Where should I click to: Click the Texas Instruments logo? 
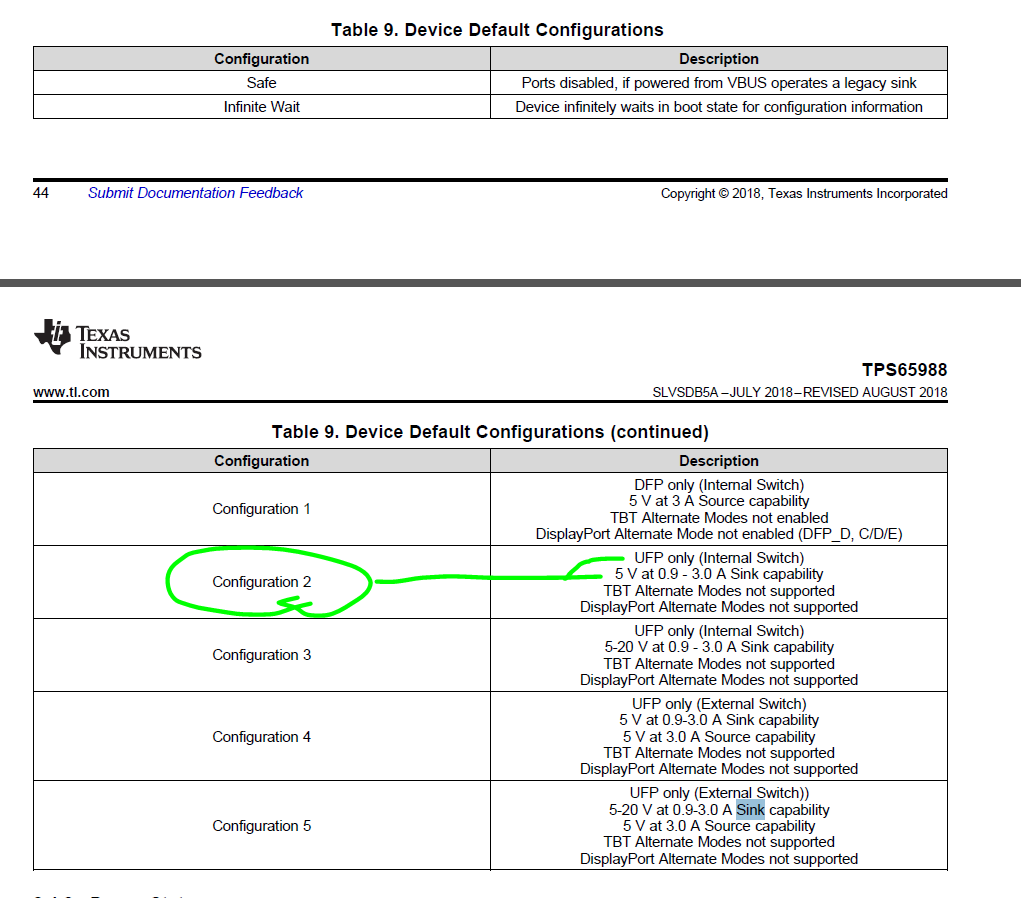pos(118,339)
